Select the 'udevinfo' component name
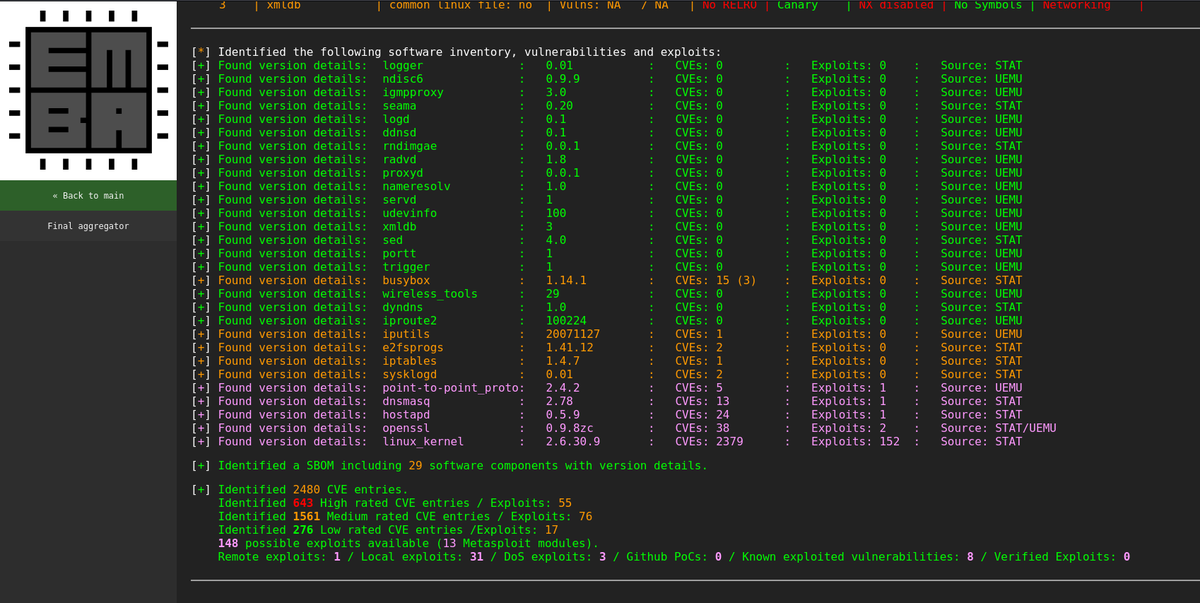 point(410,213)
